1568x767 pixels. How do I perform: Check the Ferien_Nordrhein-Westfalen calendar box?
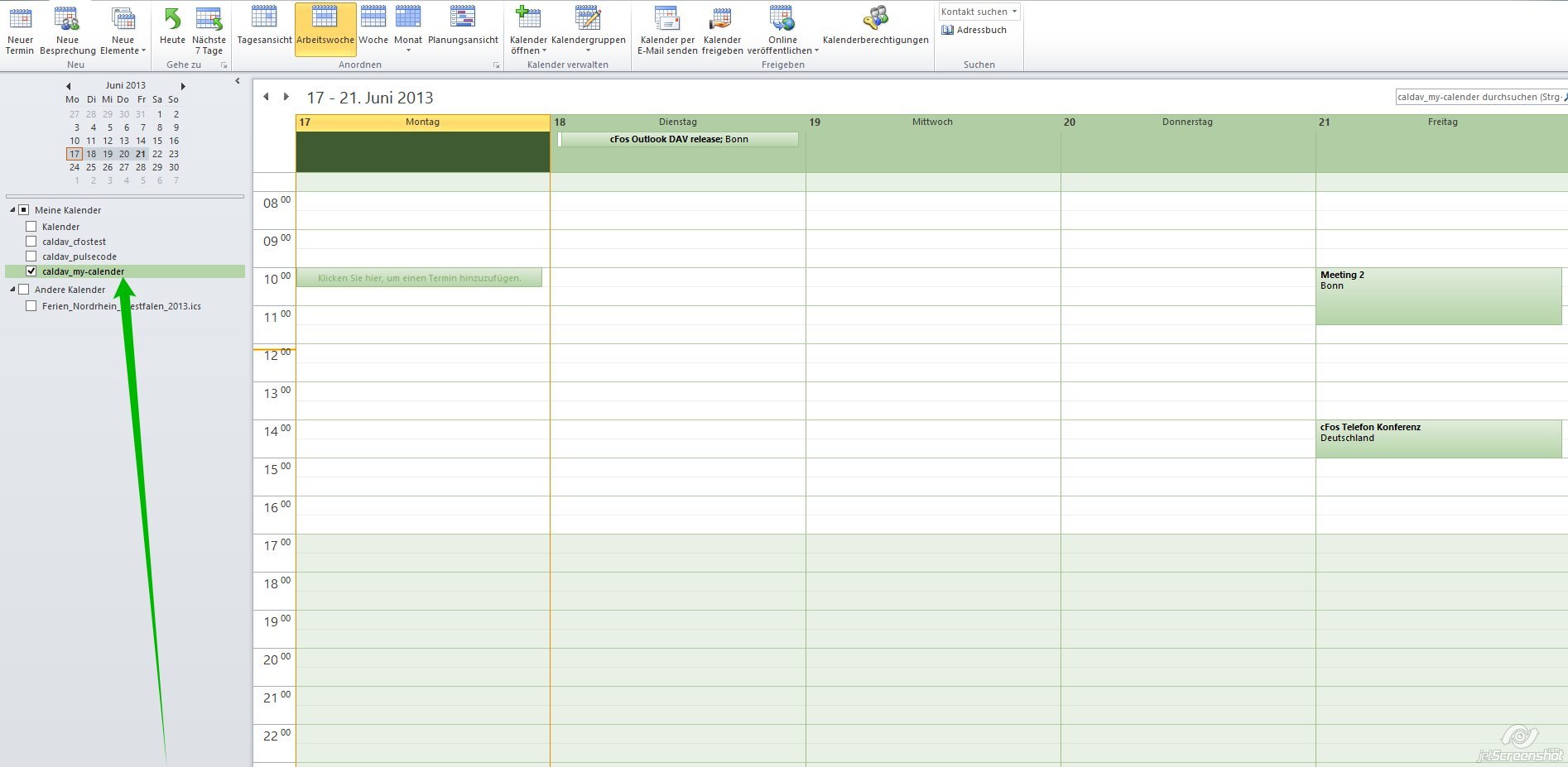click(31, 306)
